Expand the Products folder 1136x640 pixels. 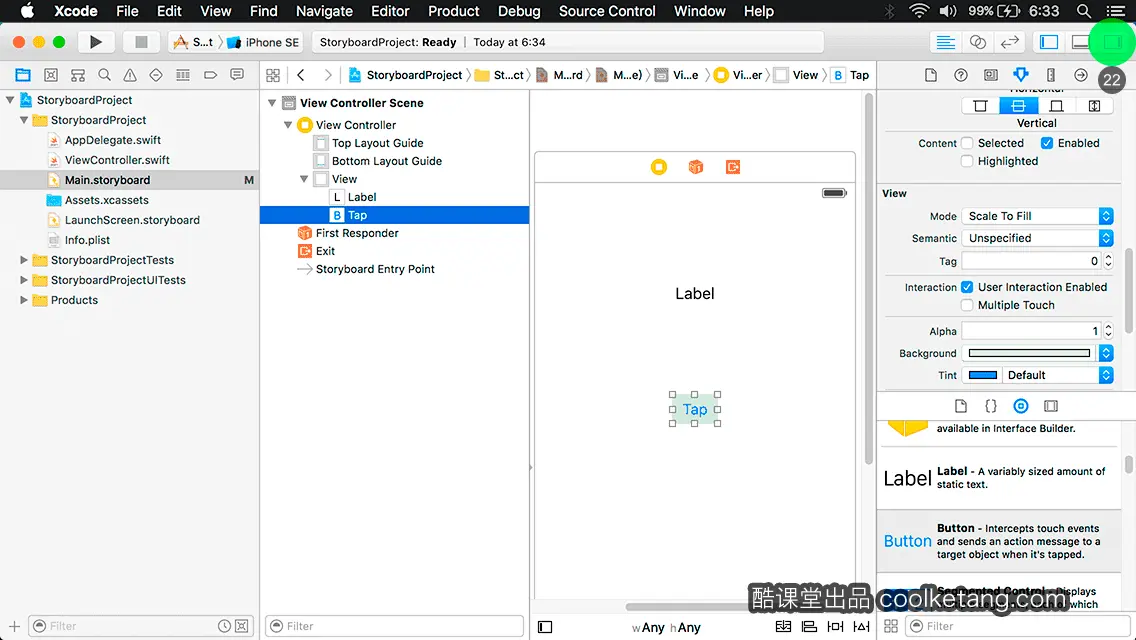tap(23, 300)
